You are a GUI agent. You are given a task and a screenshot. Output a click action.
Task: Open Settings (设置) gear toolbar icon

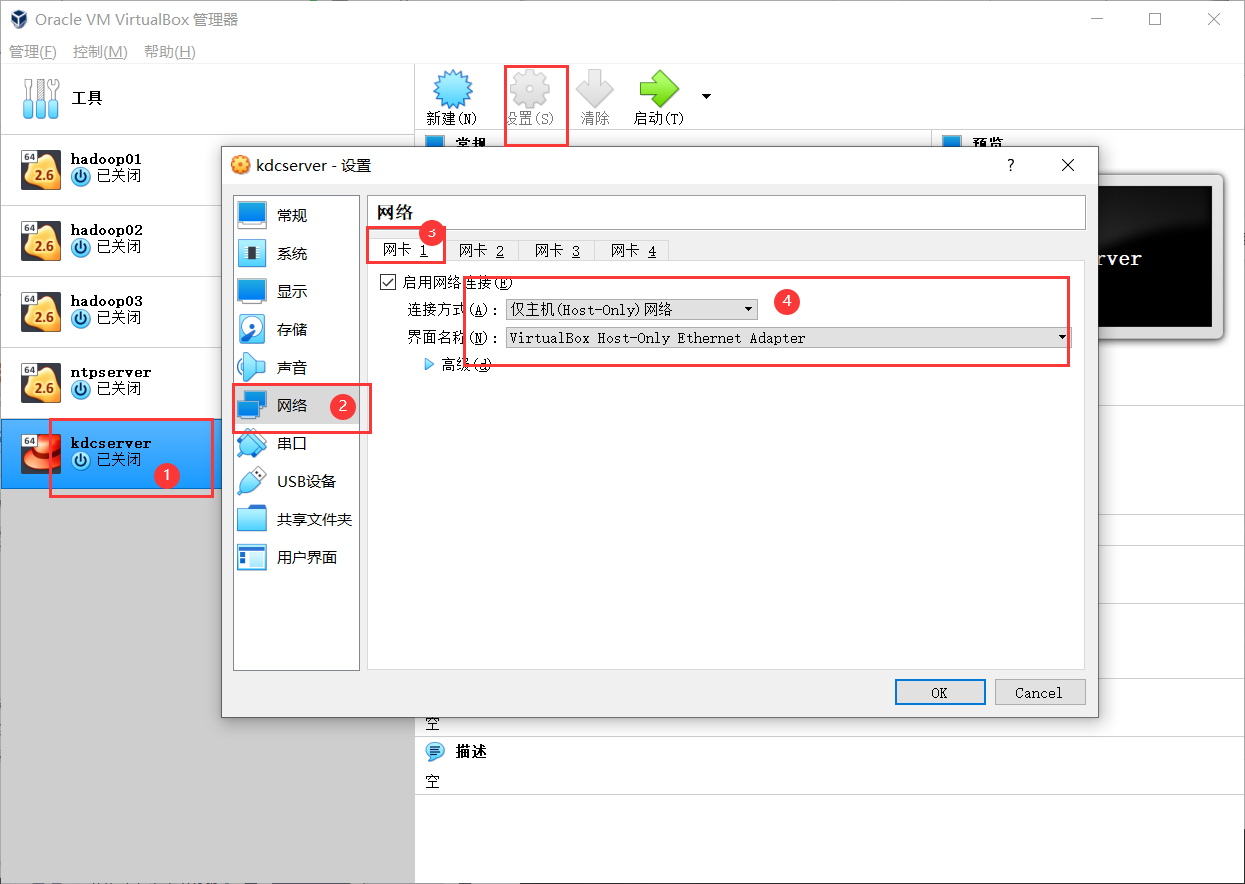coord(530,89)
